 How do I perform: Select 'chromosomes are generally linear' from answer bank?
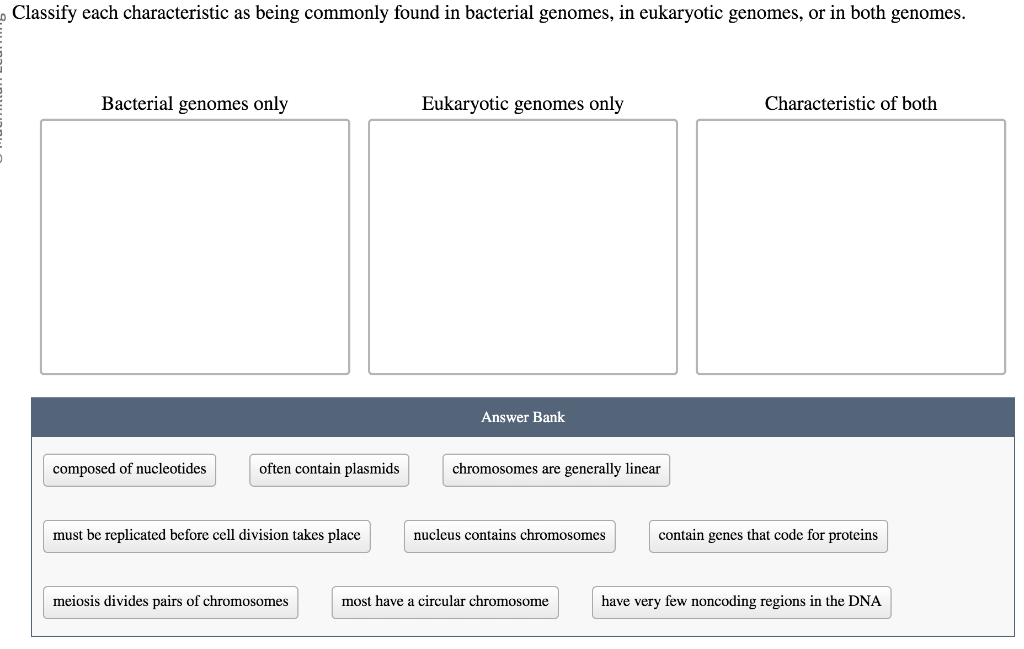pyautogui.click(x=556, y=469)
